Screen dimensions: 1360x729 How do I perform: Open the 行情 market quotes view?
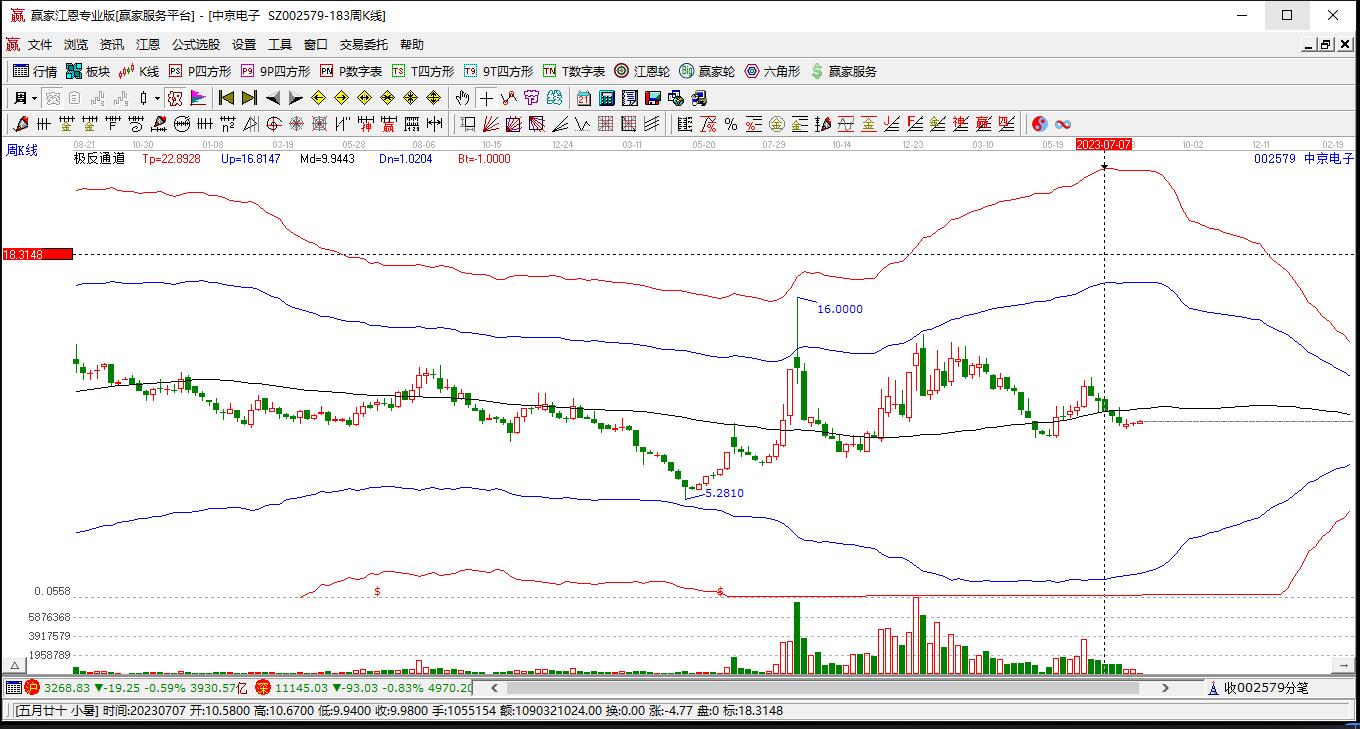click(35, 71)
